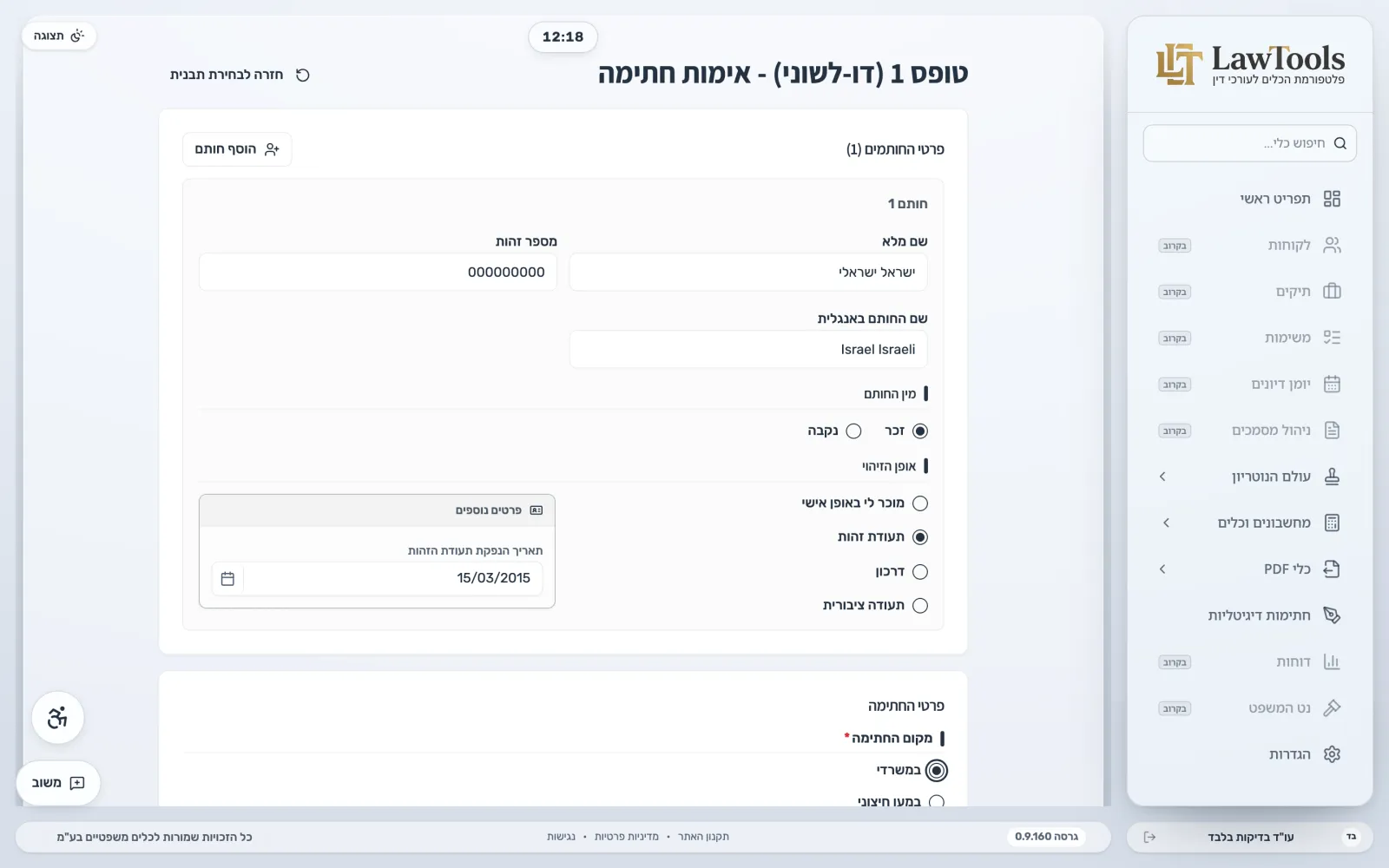Click the שם מלא input field
This screenshot has width=1389, height=868.
pos(748,272)
